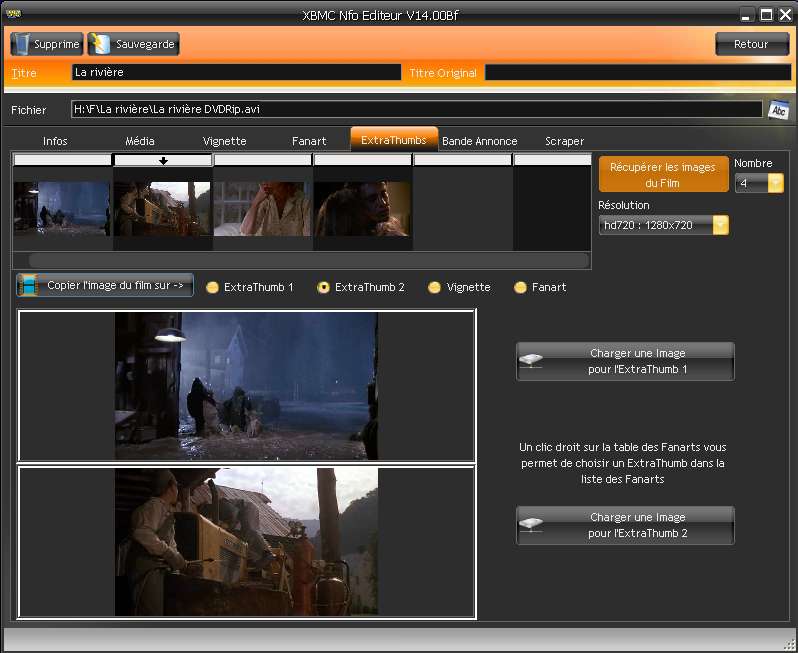
Task: Click the Titre field containing La rivière
Action: 237,72
